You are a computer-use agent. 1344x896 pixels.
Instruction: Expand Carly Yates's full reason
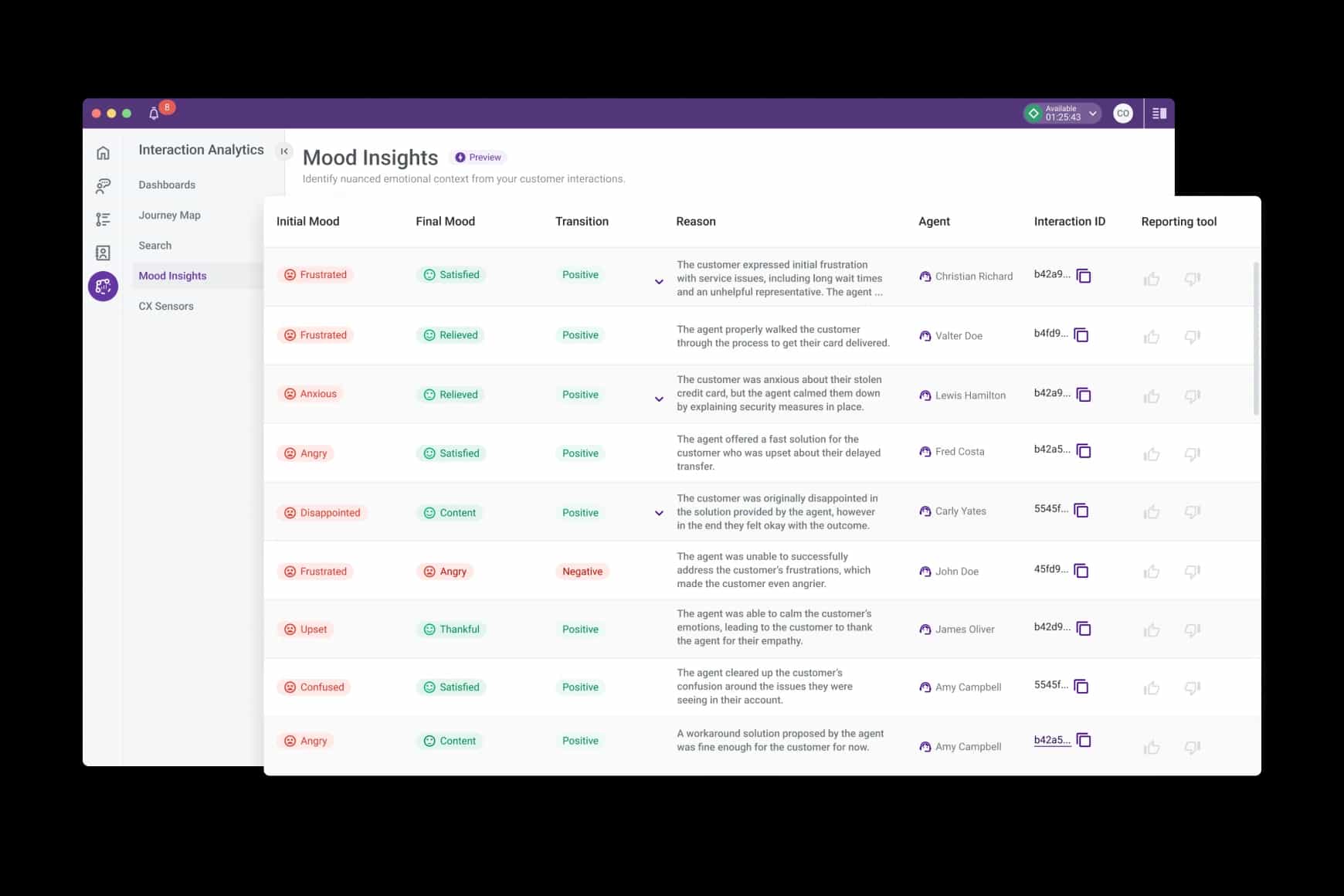660,513
